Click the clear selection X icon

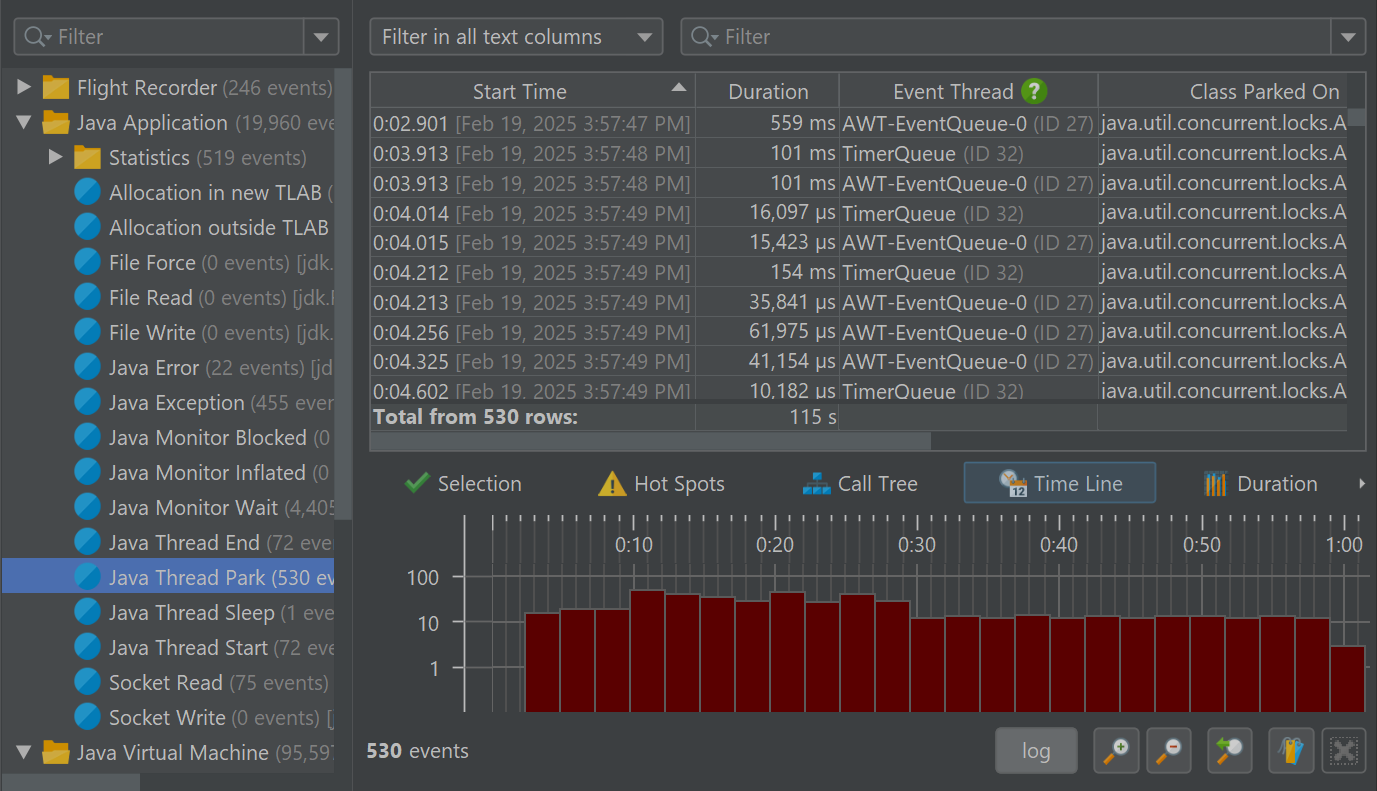tap(1343, 750)
